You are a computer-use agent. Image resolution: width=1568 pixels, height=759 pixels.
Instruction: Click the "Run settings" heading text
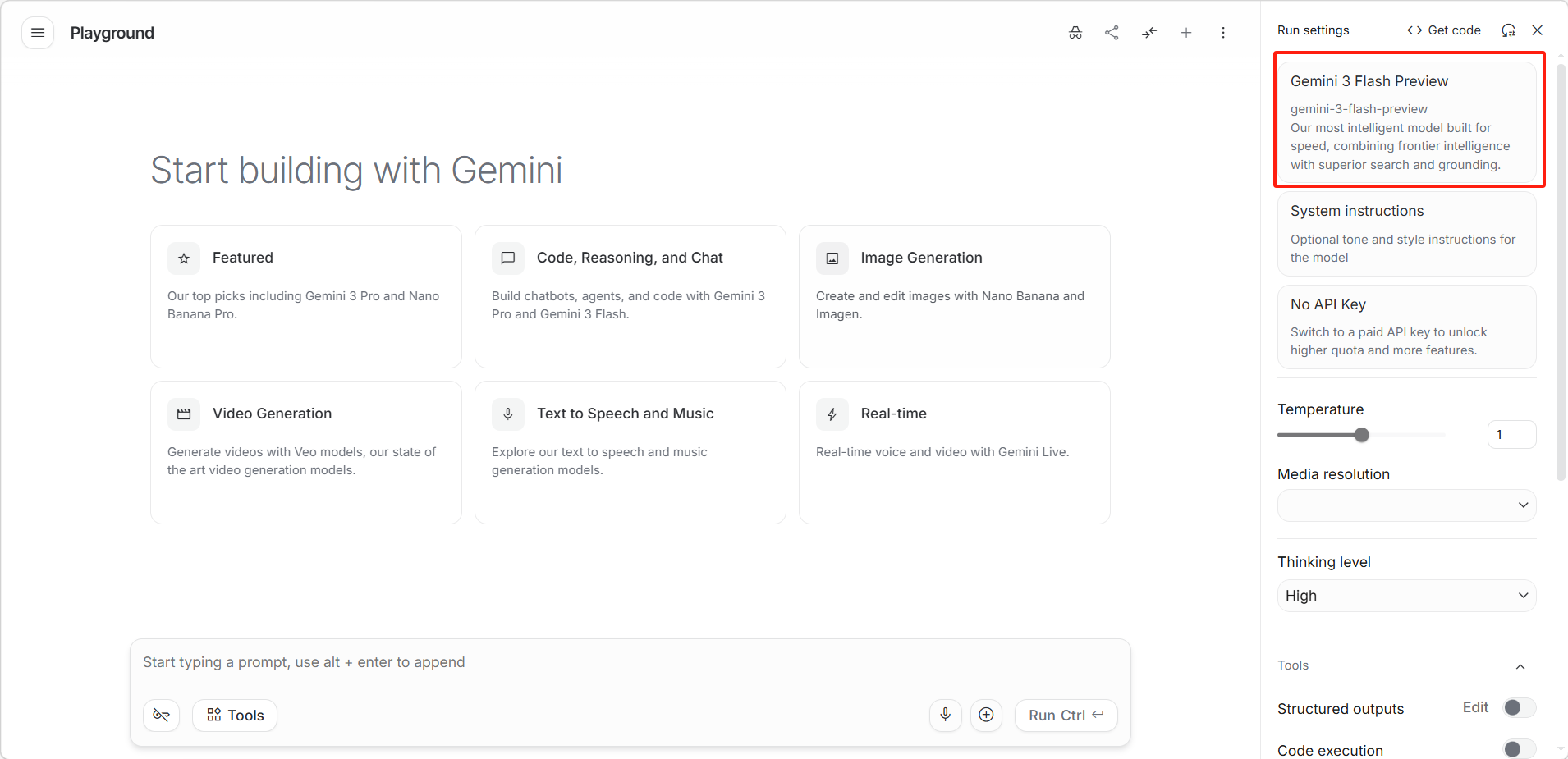[1314, 30]
